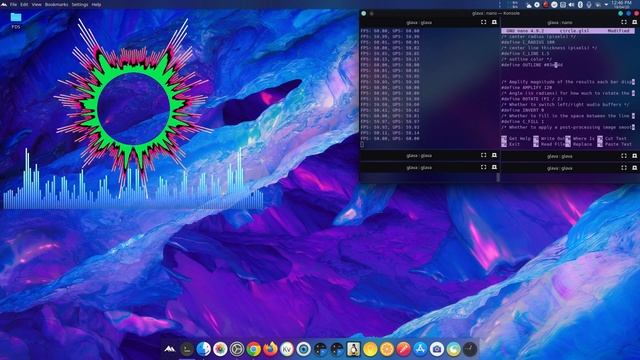
Task: Open the plain yellow circle dock icon
Action: pyautogui.click(x=370, y=349)
